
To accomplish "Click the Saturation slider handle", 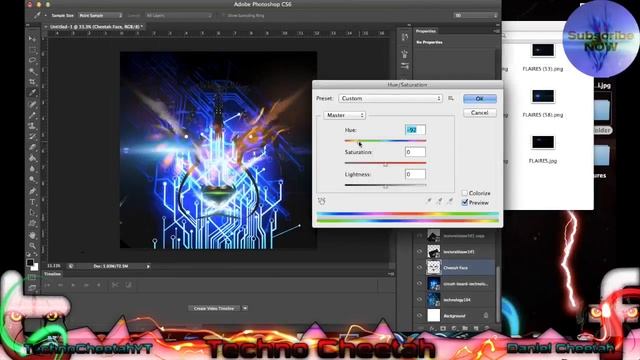I will (x=385, y=164).
